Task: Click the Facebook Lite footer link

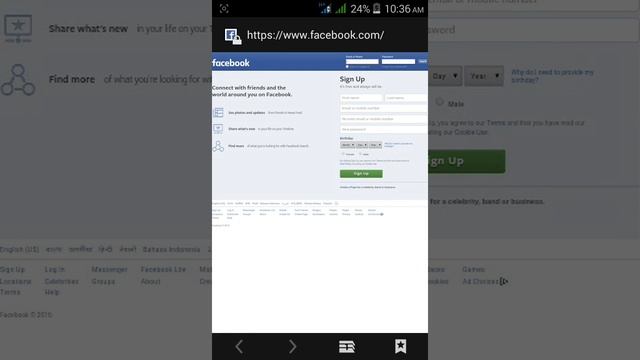Action: [x=267, y=210]
